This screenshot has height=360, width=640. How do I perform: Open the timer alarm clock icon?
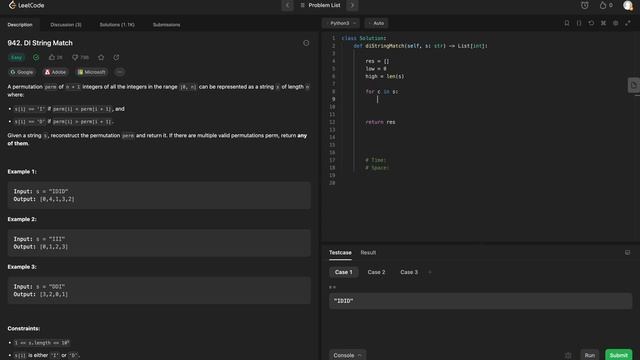click(584, 5)
